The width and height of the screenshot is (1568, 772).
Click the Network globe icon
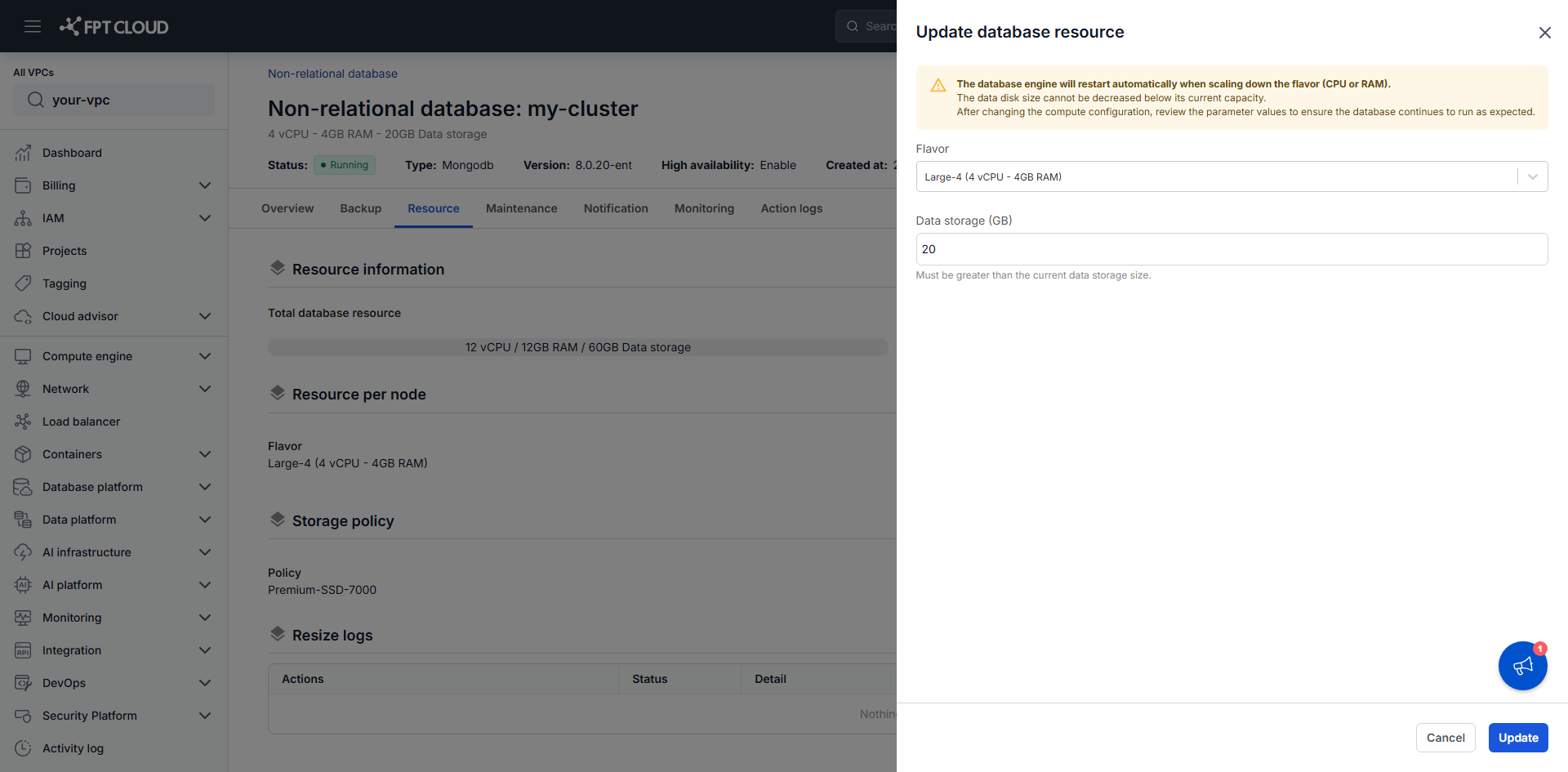23,389
